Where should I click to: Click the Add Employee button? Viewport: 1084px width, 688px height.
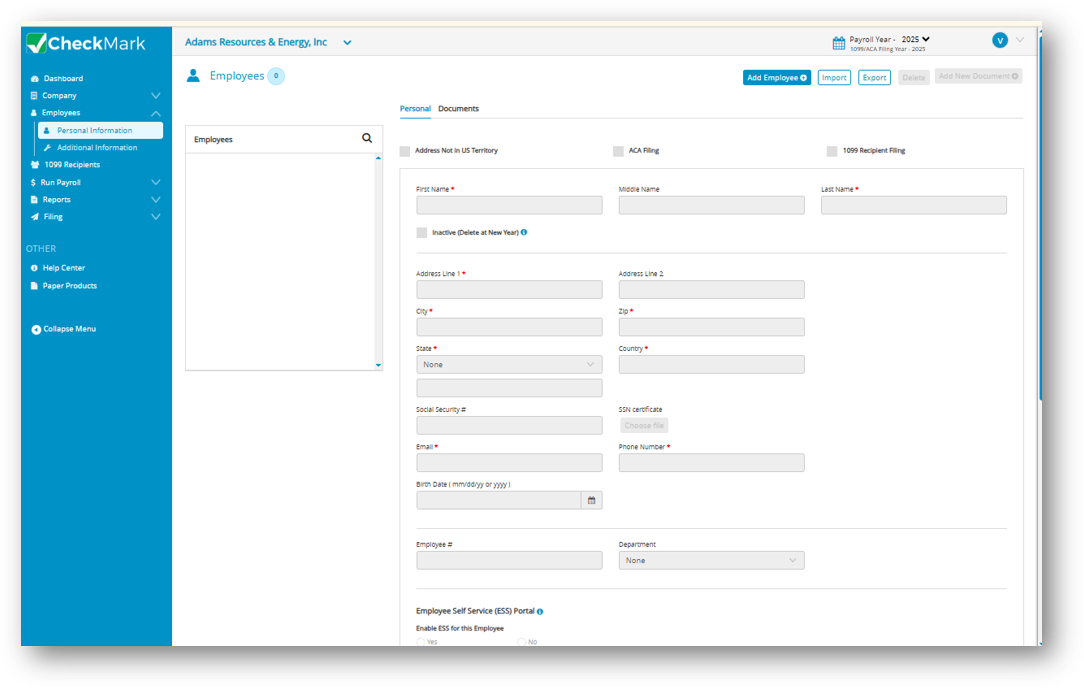point(776,77)
